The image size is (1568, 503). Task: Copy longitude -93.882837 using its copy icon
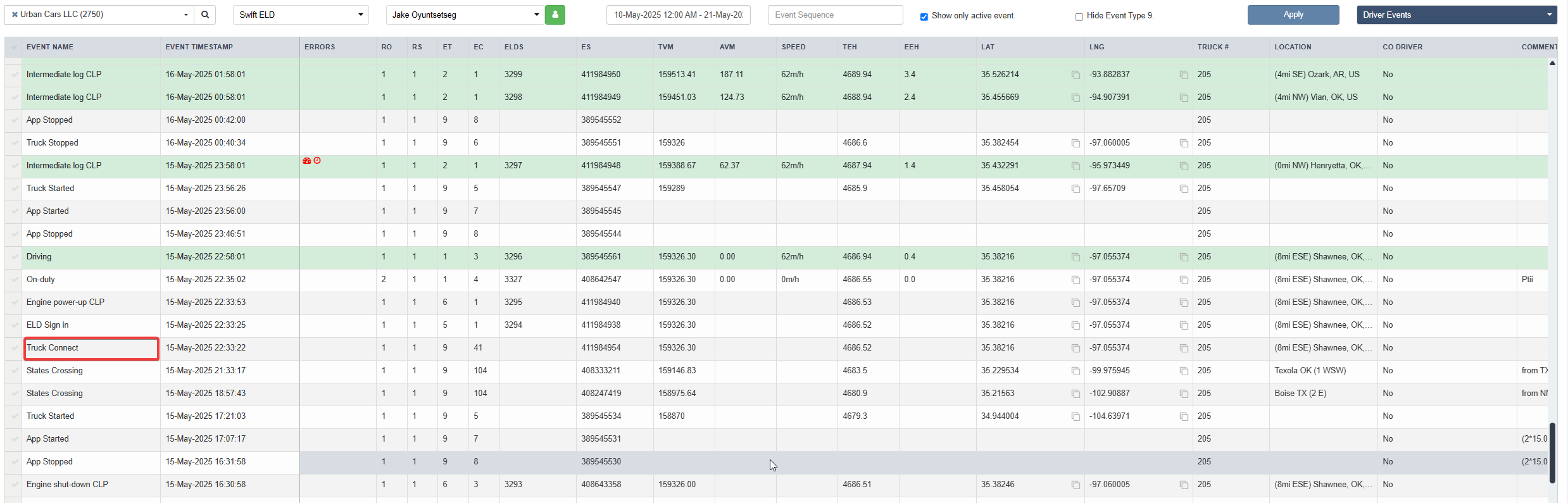1184,75
